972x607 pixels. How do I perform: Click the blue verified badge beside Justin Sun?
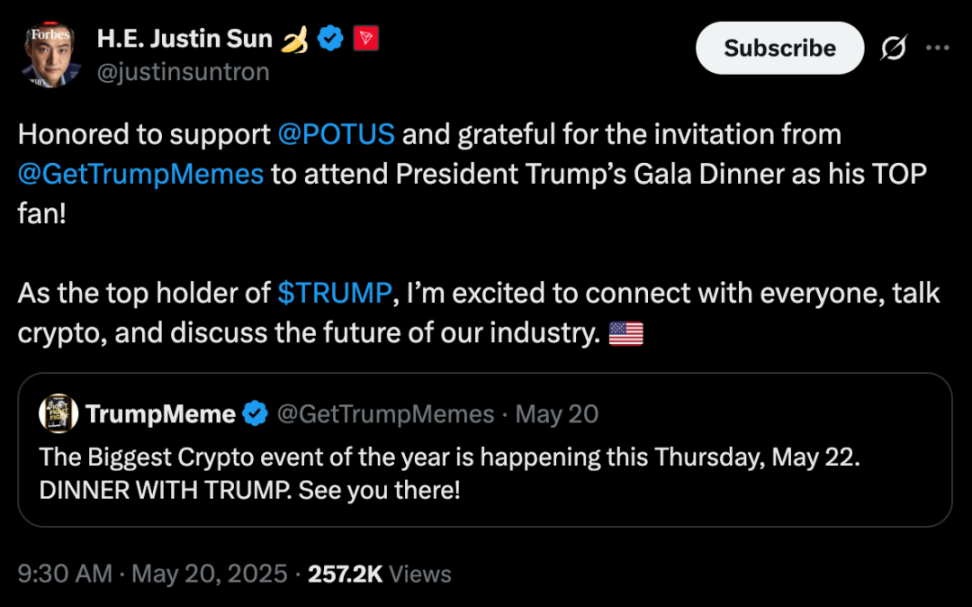[x=331, y=40]
